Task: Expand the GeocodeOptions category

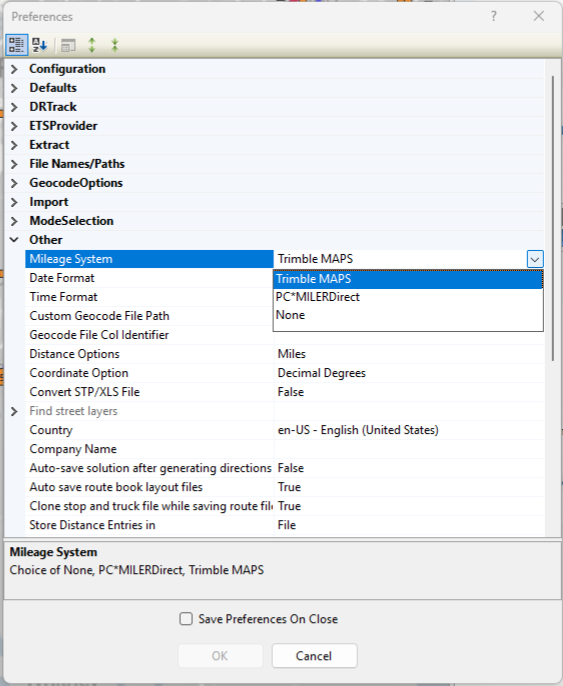Action: coord(14,183)
